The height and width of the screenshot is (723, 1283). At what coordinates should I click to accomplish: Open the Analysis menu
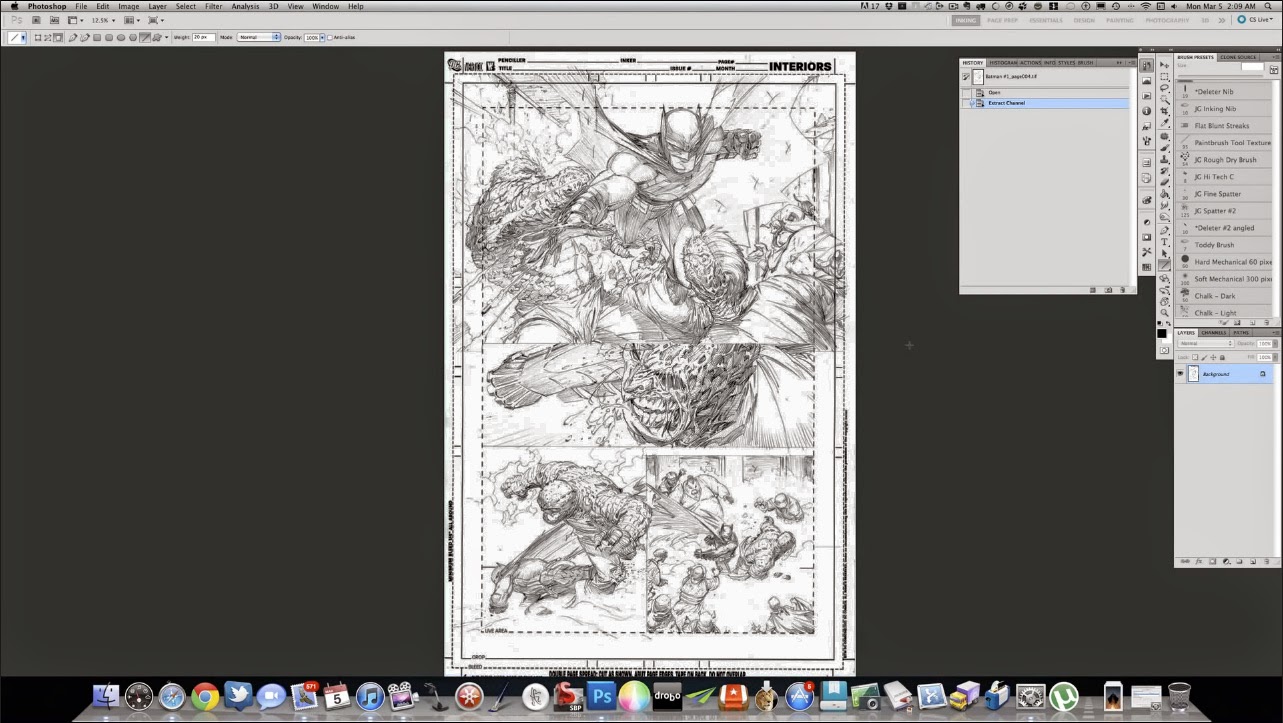[245, 6]
